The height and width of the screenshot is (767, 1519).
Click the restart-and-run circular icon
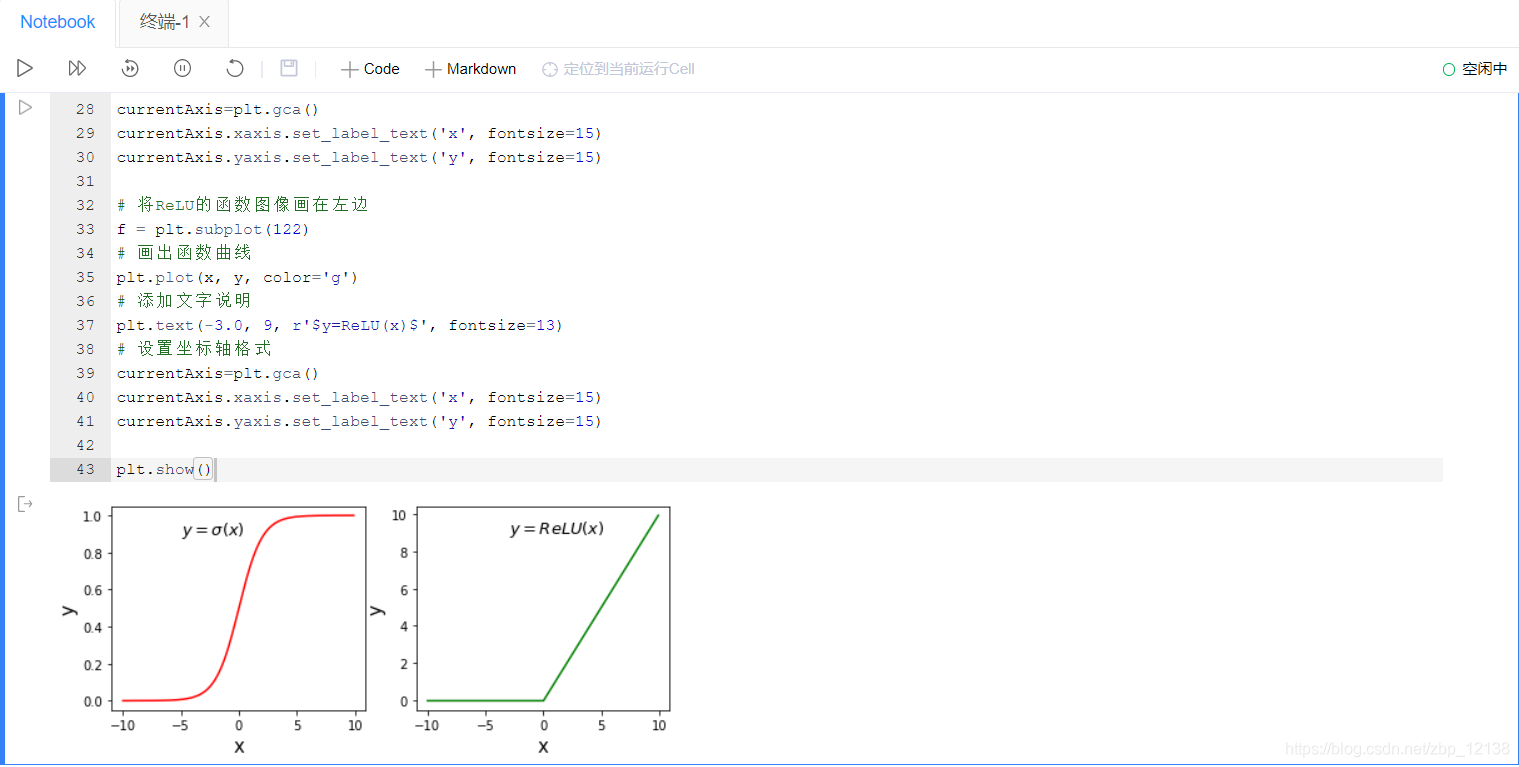pos(130,68)
